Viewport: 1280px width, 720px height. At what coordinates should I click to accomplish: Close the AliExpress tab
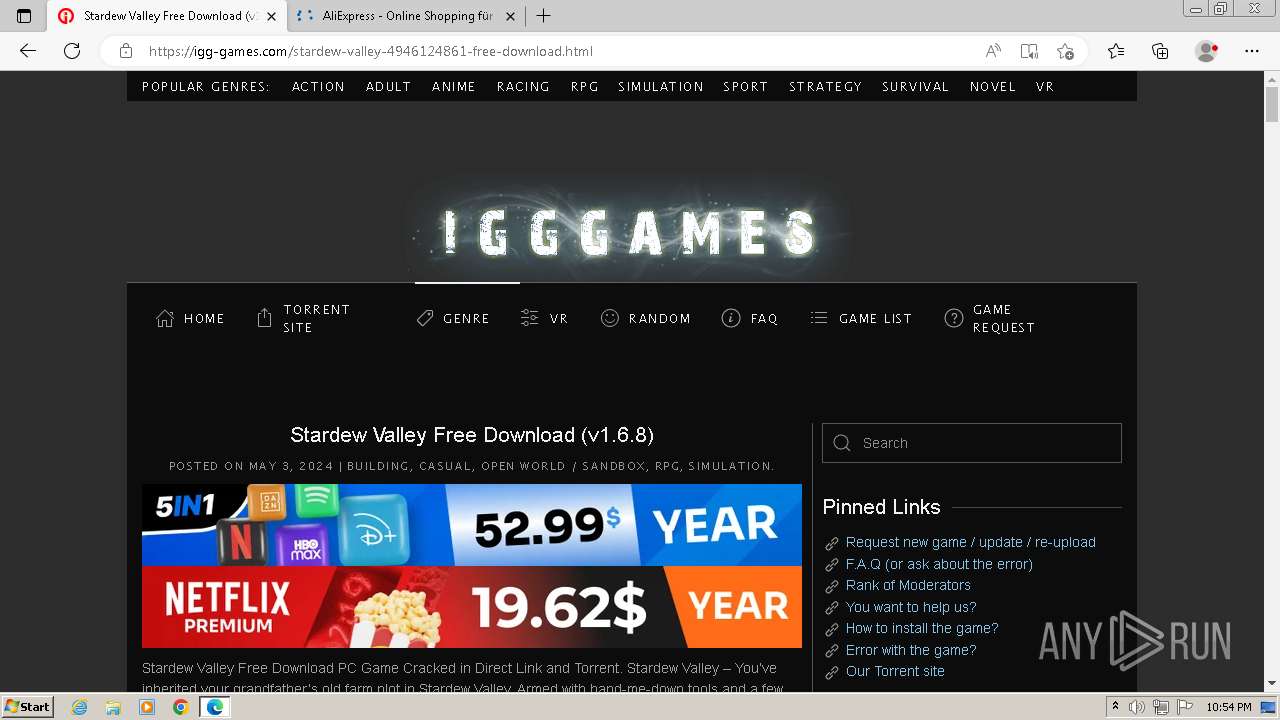510,16
